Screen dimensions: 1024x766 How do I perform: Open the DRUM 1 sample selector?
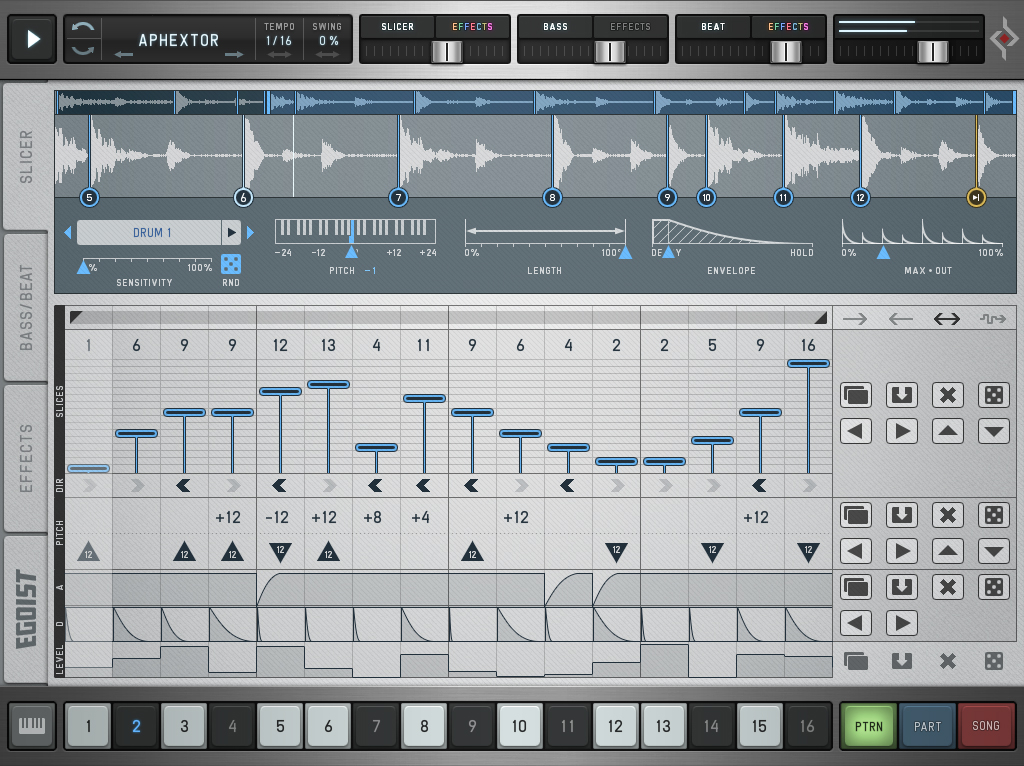(148, 232)
